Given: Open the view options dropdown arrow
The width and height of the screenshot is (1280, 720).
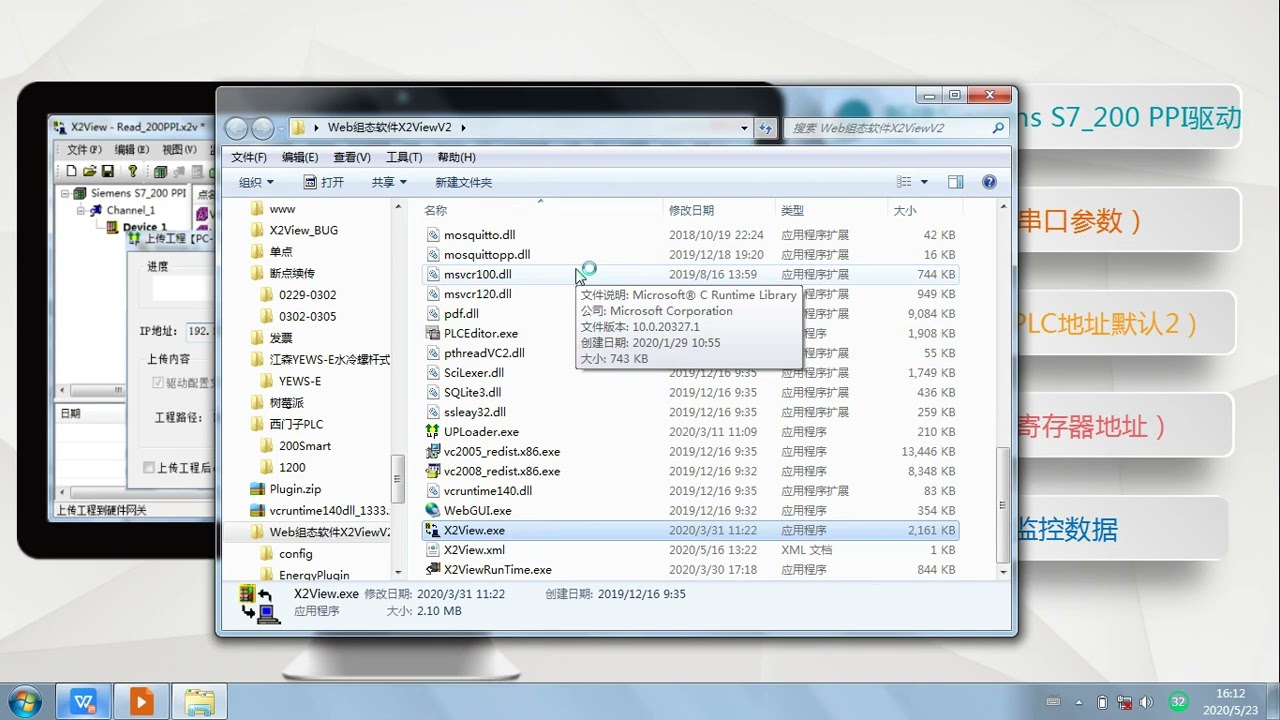Looking at the screenshot, I should (x=924, y=182).
